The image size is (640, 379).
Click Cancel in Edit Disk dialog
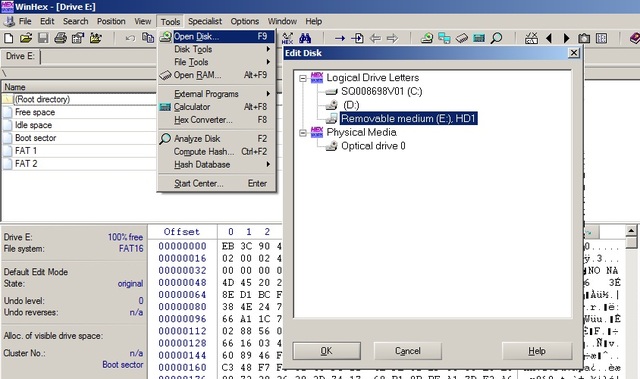[407, 351]
